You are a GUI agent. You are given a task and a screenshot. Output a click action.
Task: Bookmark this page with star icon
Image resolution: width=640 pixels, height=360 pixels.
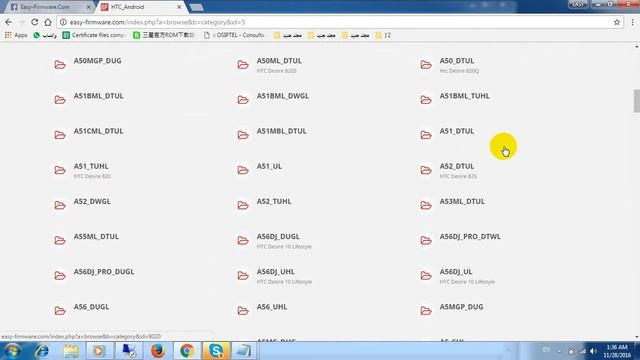[617, 22]
